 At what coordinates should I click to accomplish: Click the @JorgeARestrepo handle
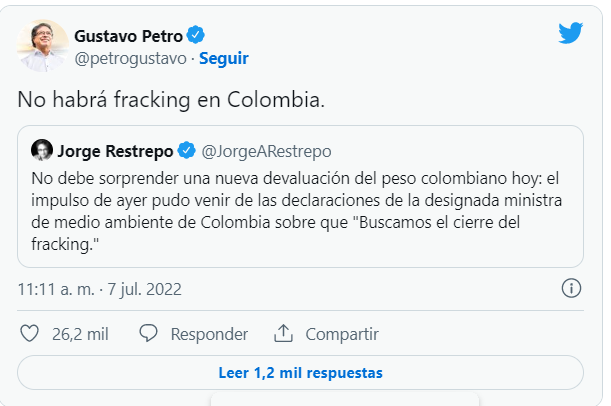pos(265,151)
